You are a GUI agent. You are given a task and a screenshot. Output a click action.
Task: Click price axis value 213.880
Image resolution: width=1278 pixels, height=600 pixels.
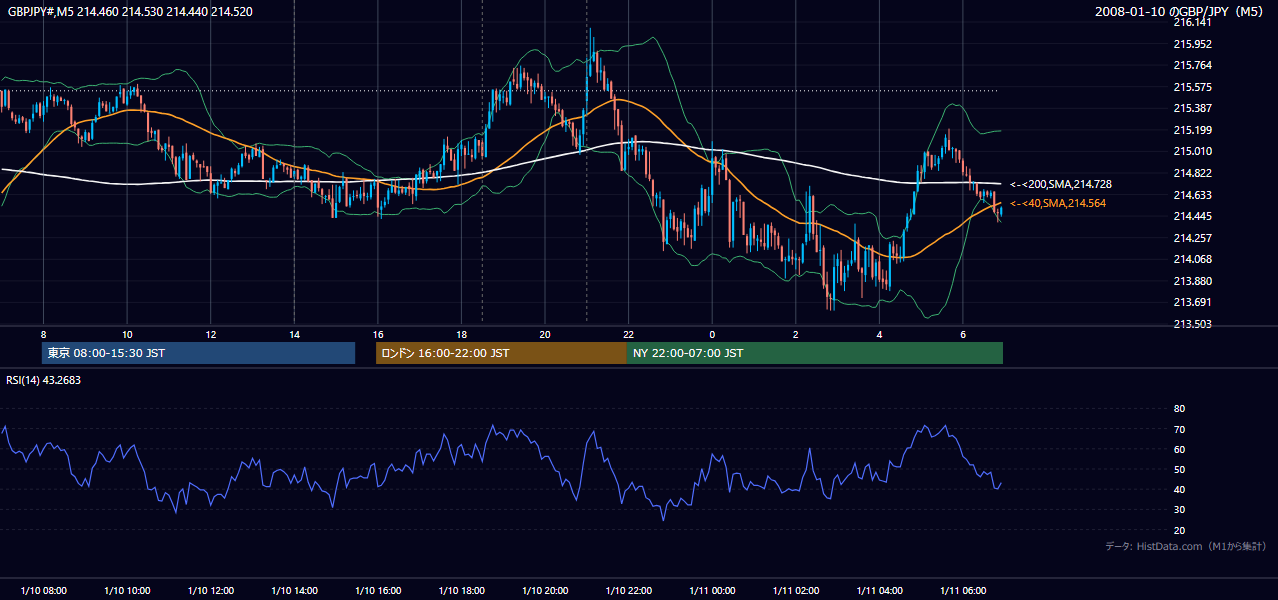click(x=1192, y=281)
